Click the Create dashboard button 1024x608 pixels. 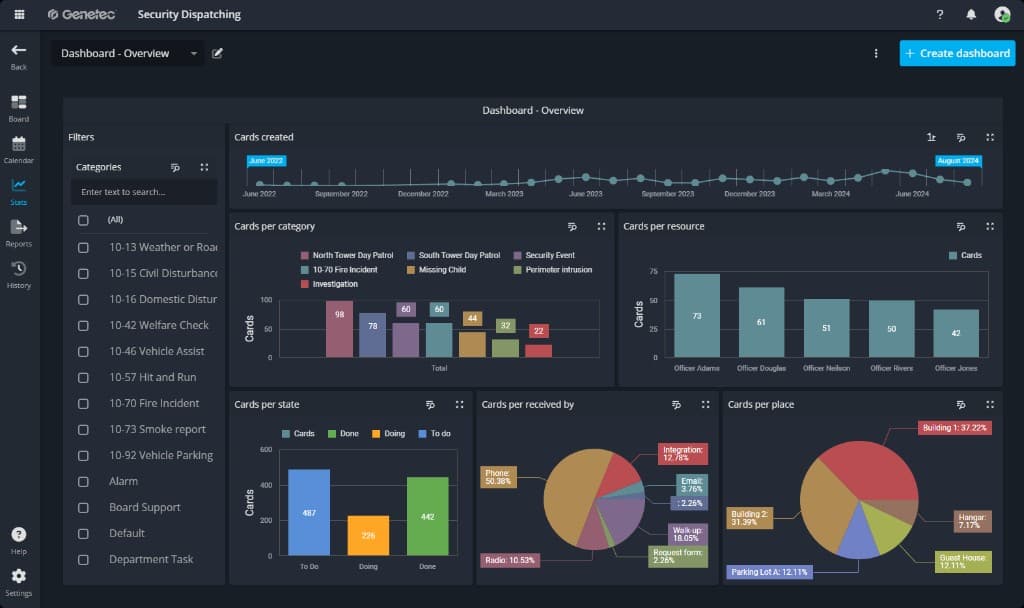click(x=957, y=53)
